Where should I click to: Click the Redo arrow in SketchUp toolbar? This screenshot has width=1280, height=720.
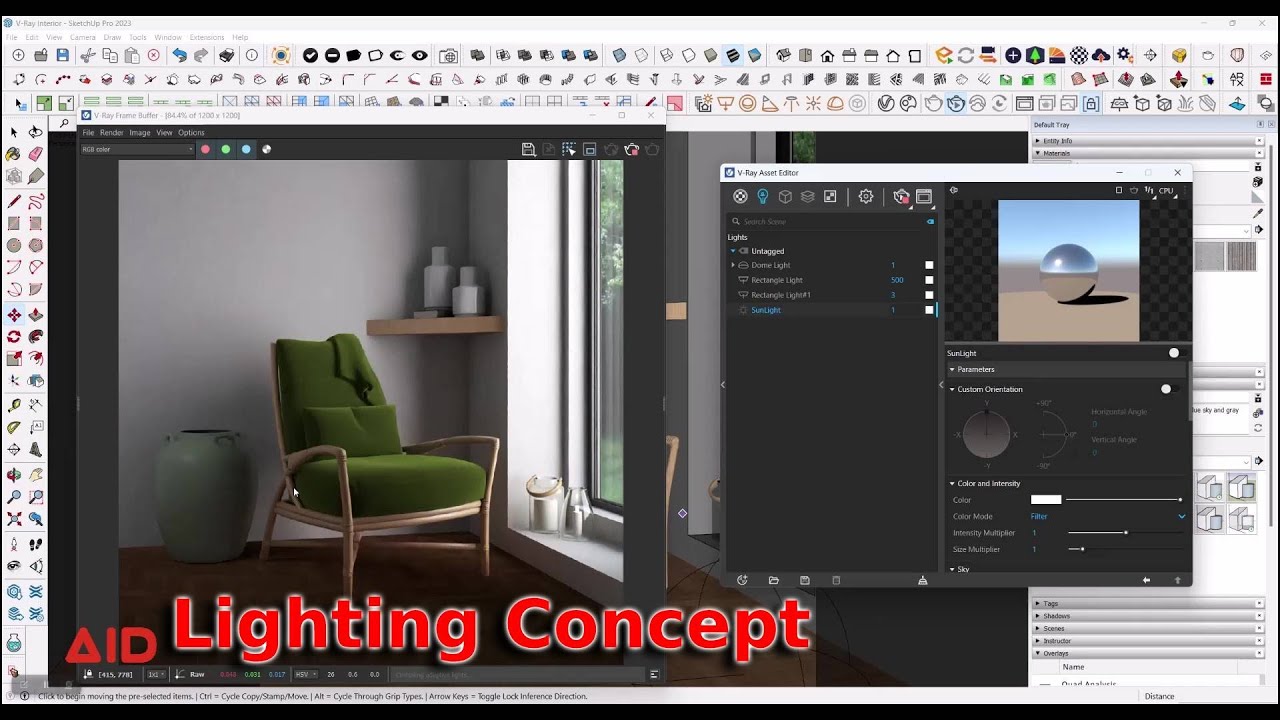(x=201, y=55)
